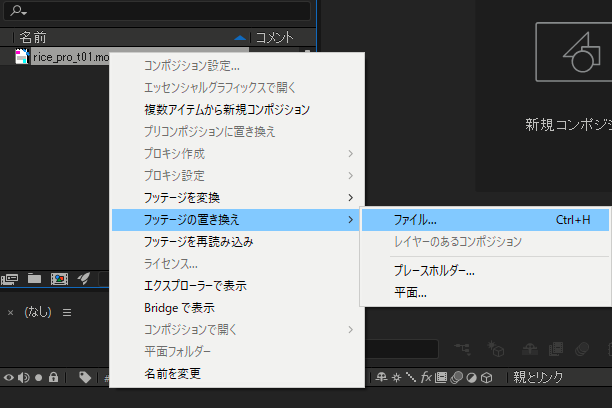Select ファイル... from the replace footage submenu

pos(415,219)
